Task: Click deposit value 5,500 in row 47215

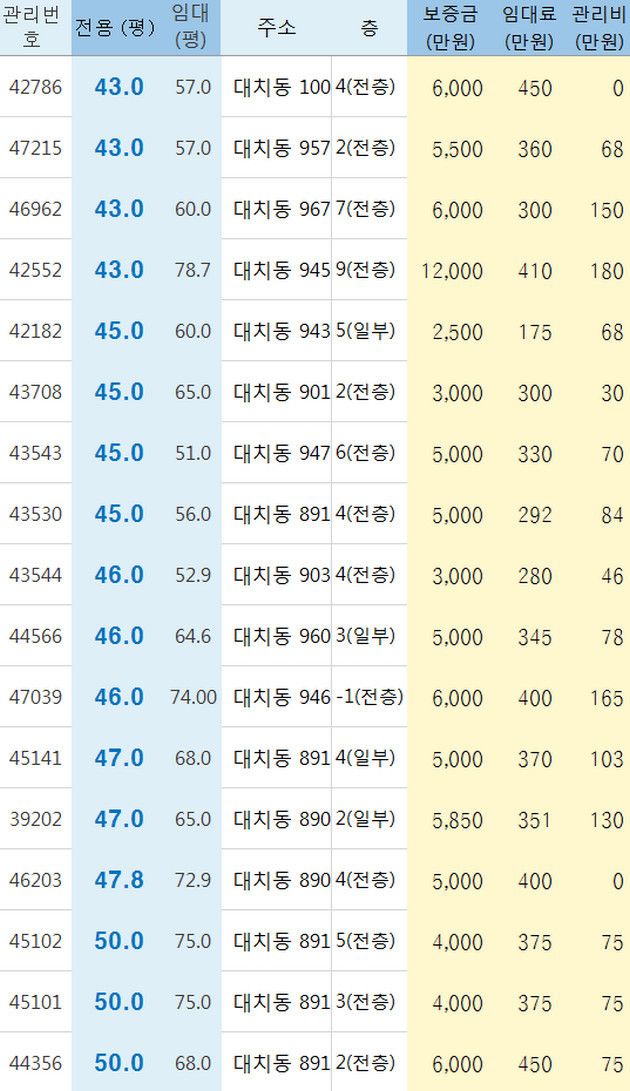Action: [457, 150]
